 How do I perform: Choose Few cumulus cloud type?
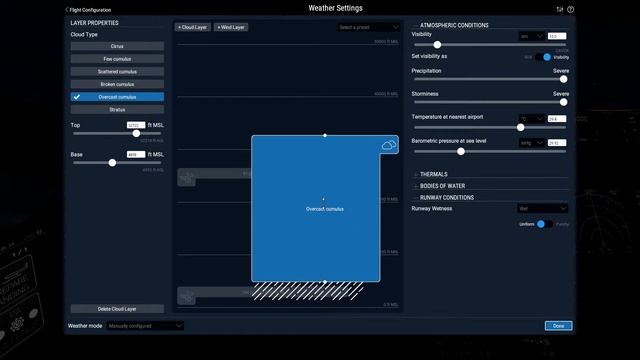117,59
